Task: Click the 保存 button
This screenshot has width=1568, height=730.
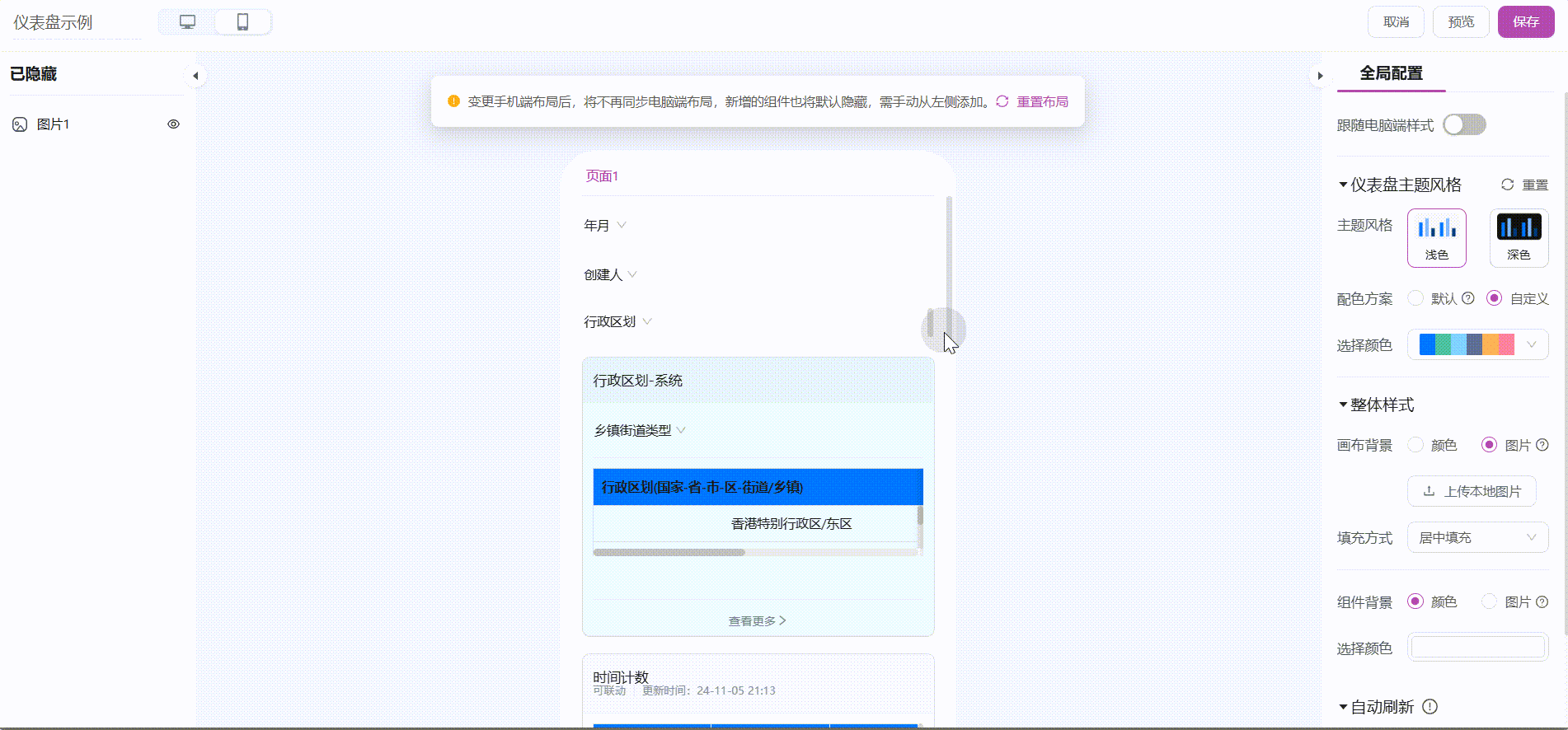Action: tap(1526, 21)
